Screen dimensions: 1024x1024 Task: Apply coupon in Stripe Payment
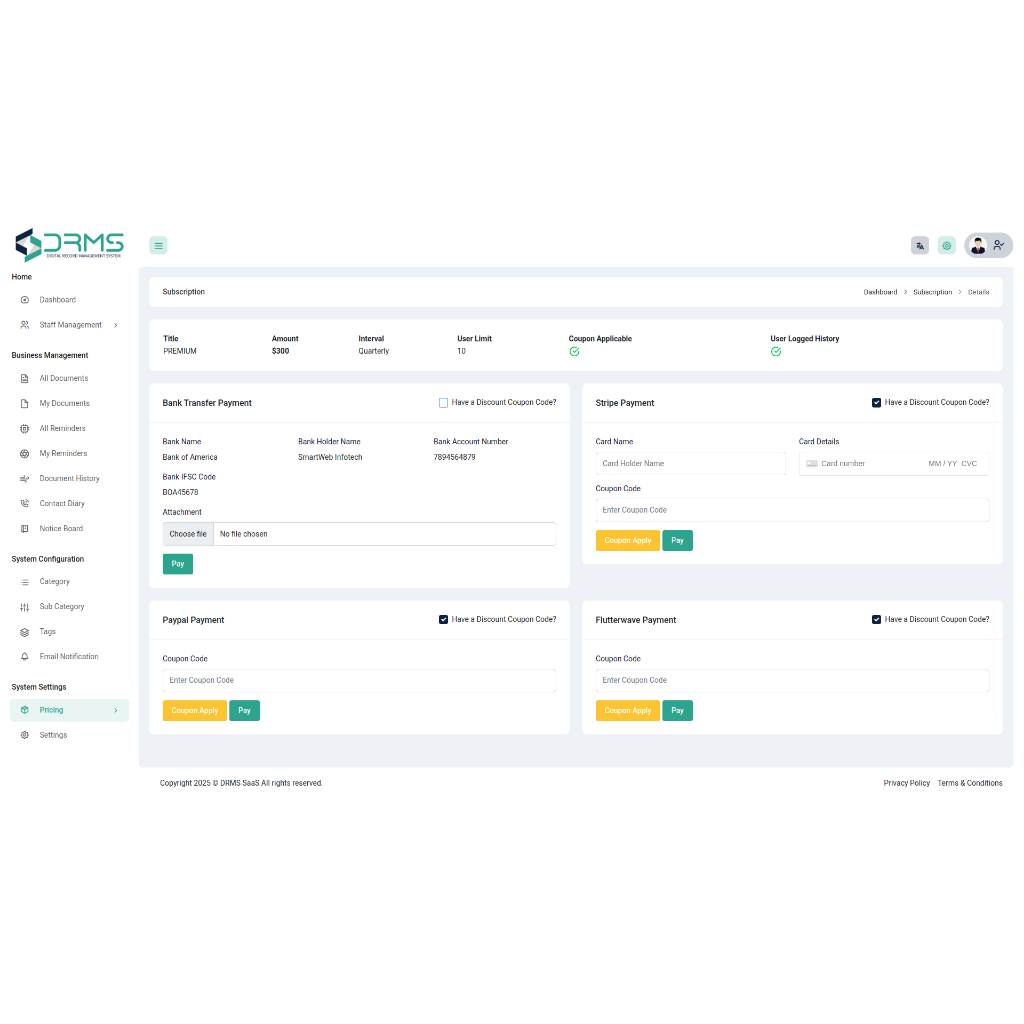point(628,541)
